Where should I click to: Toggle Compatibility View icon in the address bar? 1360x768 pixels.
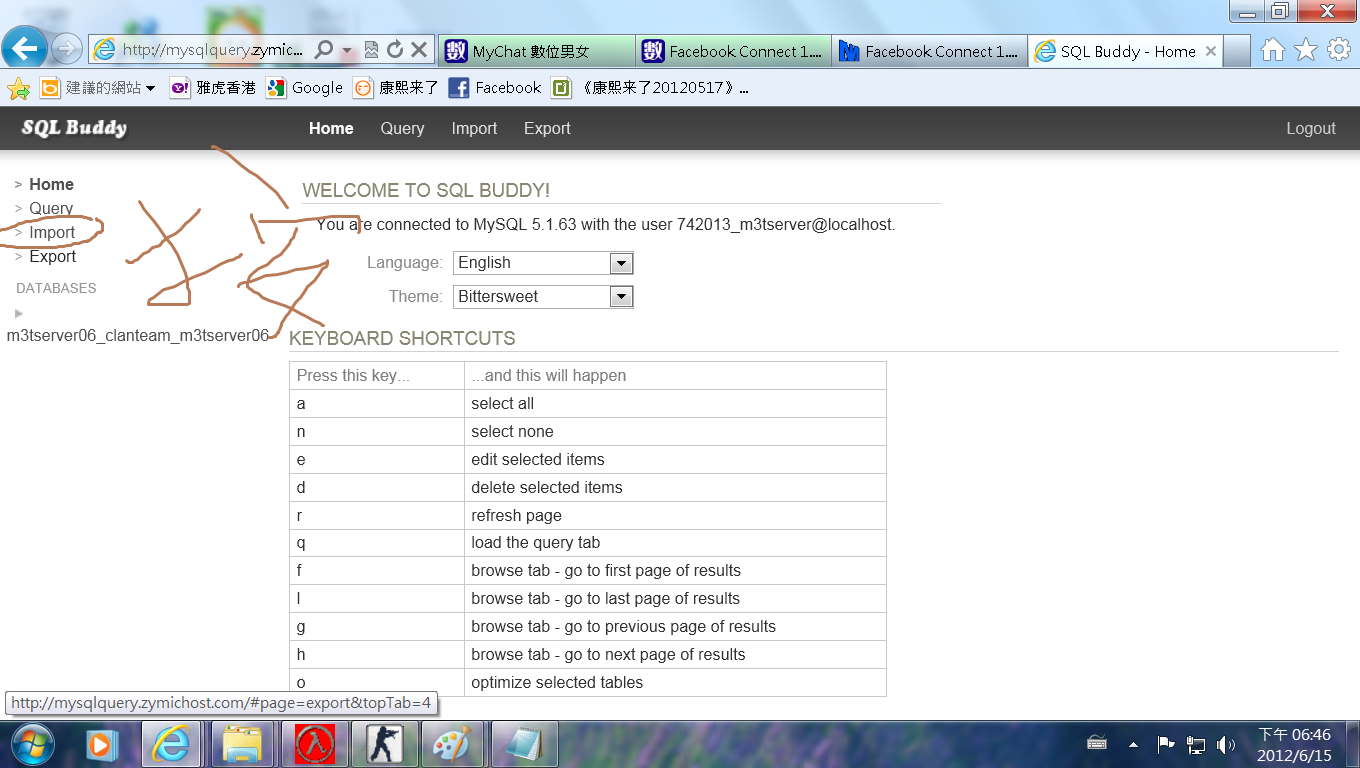click(x=371, y=49)
